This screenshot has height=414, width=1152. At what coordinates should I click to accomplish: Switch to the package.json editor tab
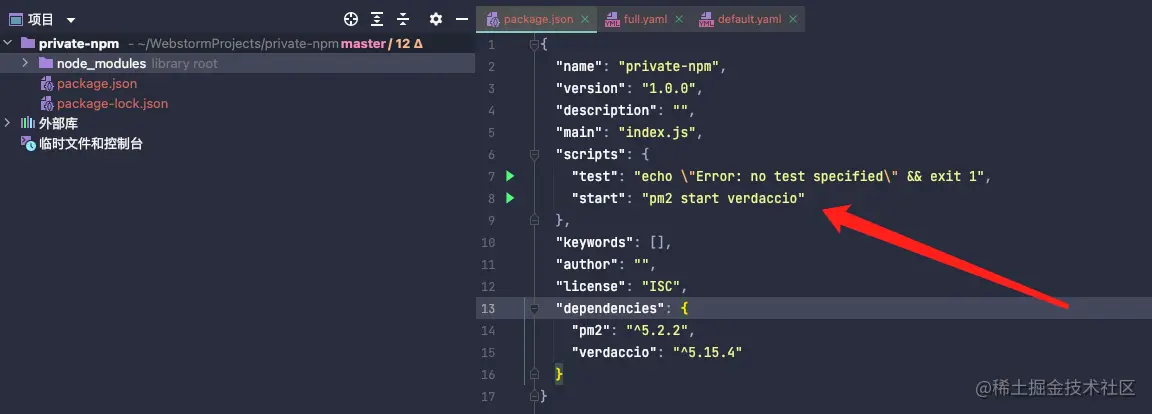pyautogui.click(x=539, y=19)
